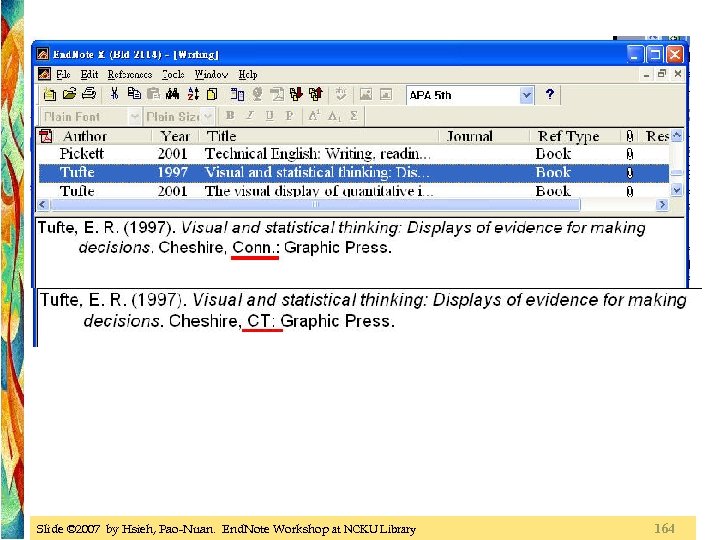Toggle Italic formatting button
This screenshot has width=720, height=540.
coord(249,116)
